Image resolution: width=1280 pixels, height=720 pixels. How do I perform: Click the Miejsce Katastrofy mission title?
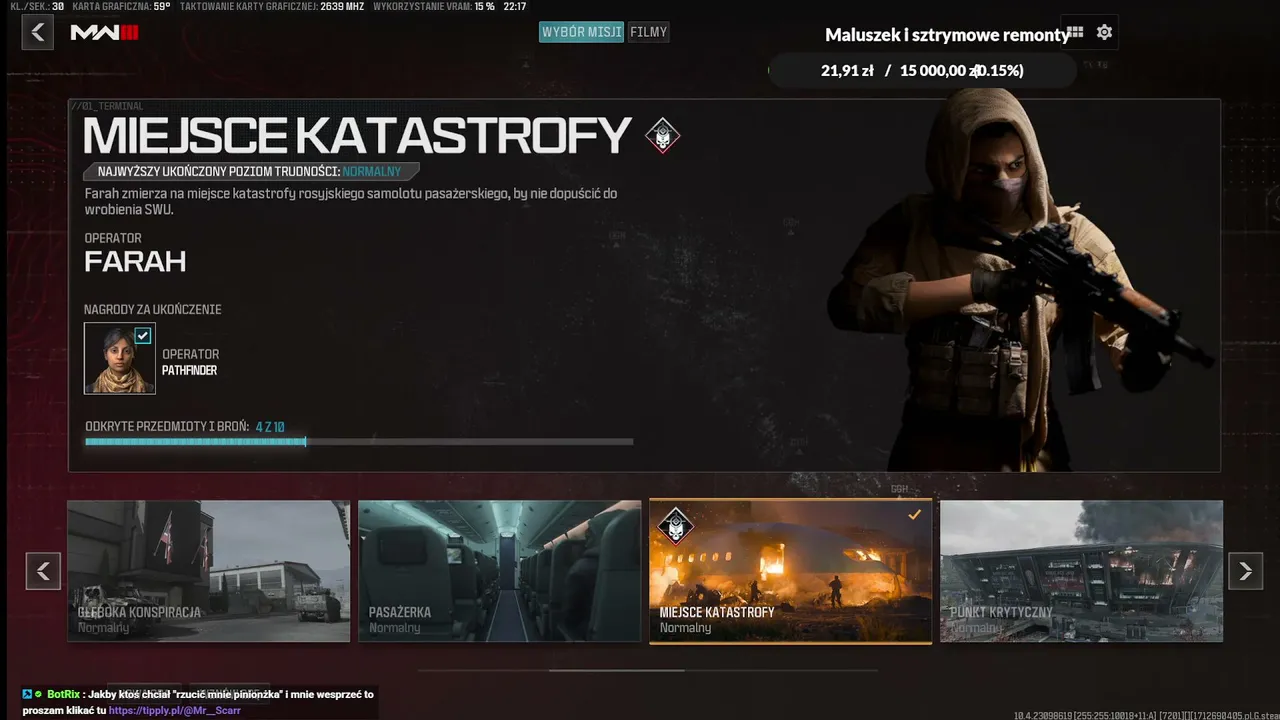click(357, 136)
